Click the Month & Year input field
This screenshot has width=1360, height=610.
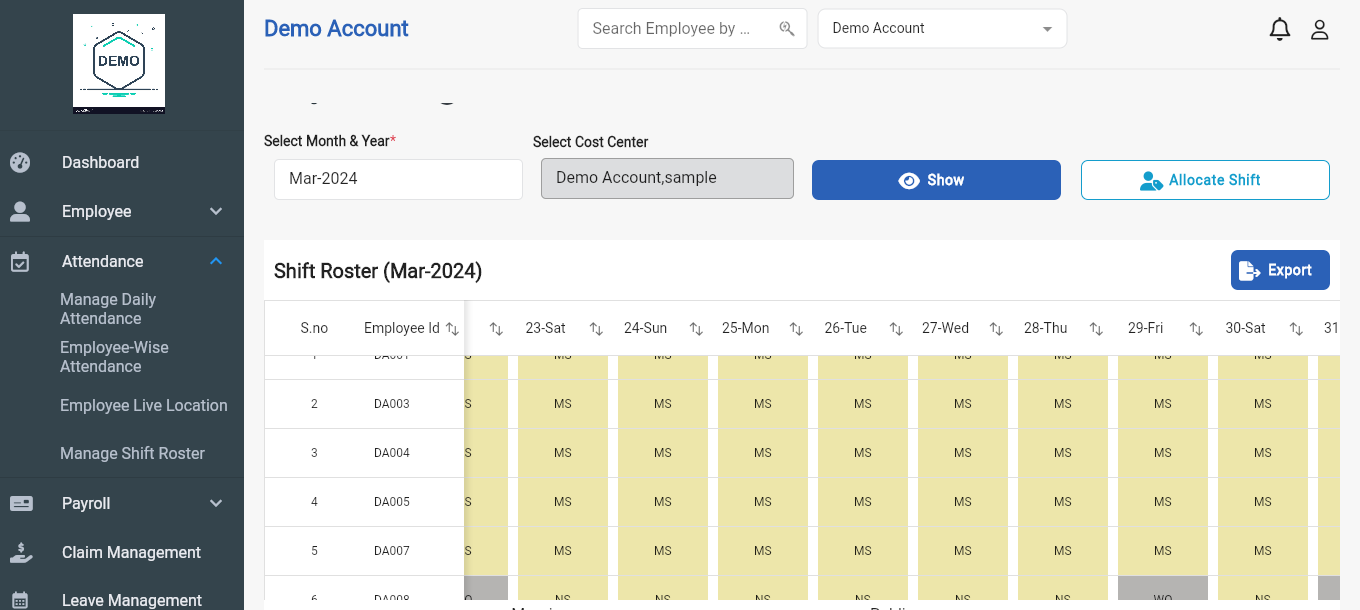click(x=398, y=179)
